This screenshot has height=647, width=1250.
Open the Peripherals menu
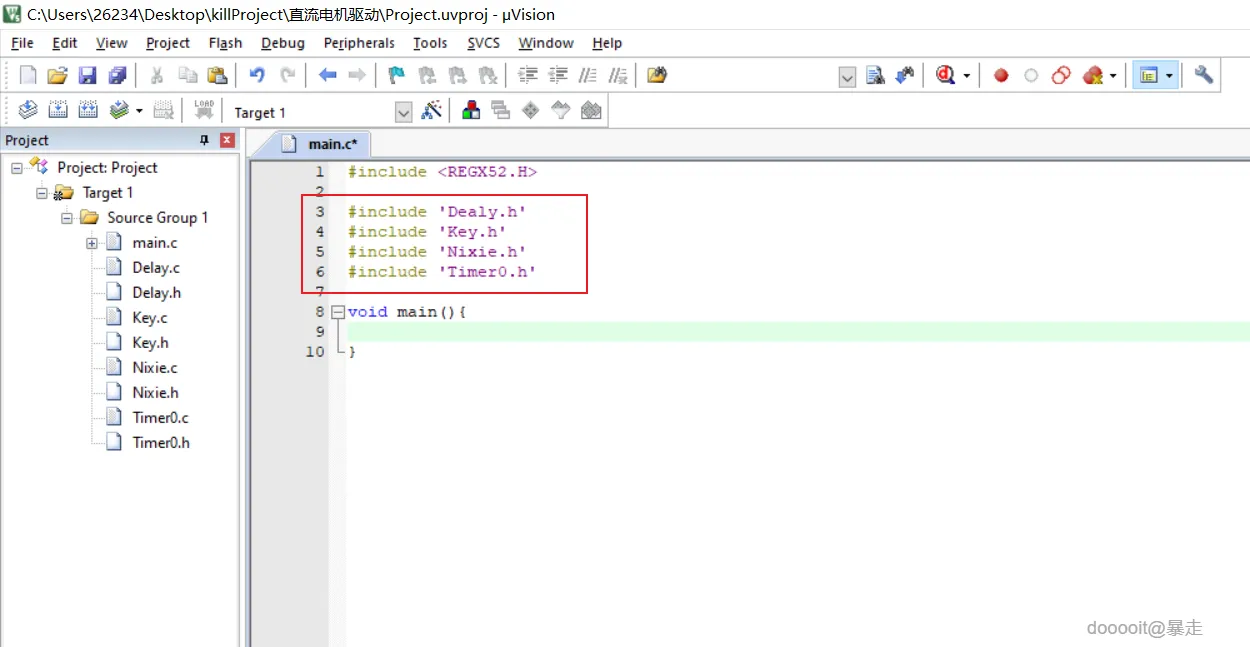tap(359, 43)
